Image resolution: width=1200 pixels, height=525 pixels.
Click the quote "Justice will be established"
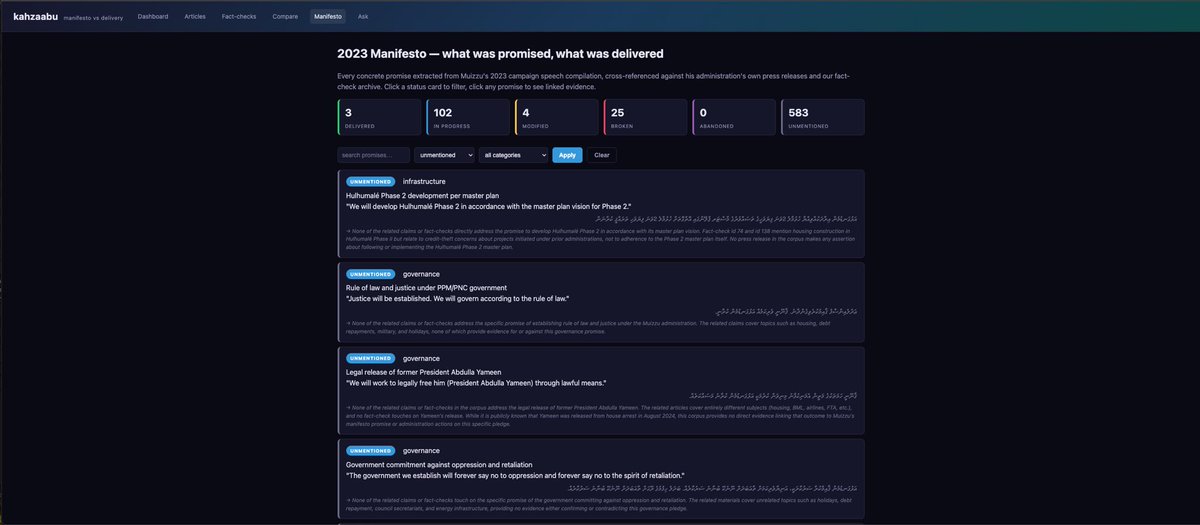(457, 299)
